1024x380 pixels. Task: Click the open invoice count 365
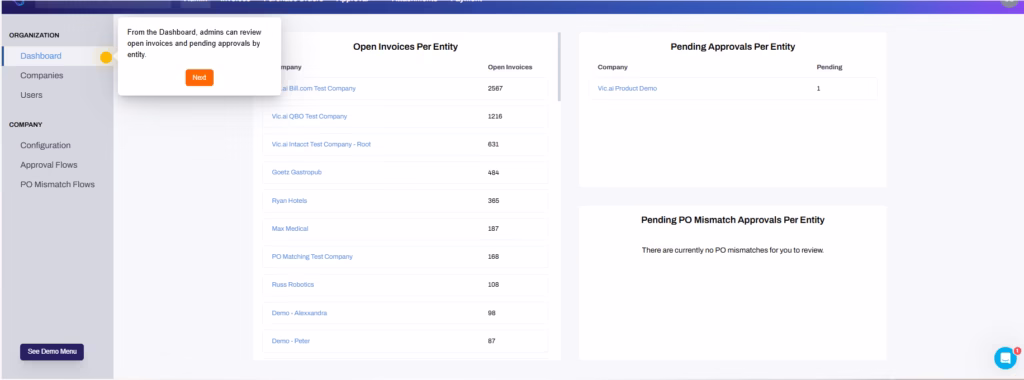[x=494, y=200]
